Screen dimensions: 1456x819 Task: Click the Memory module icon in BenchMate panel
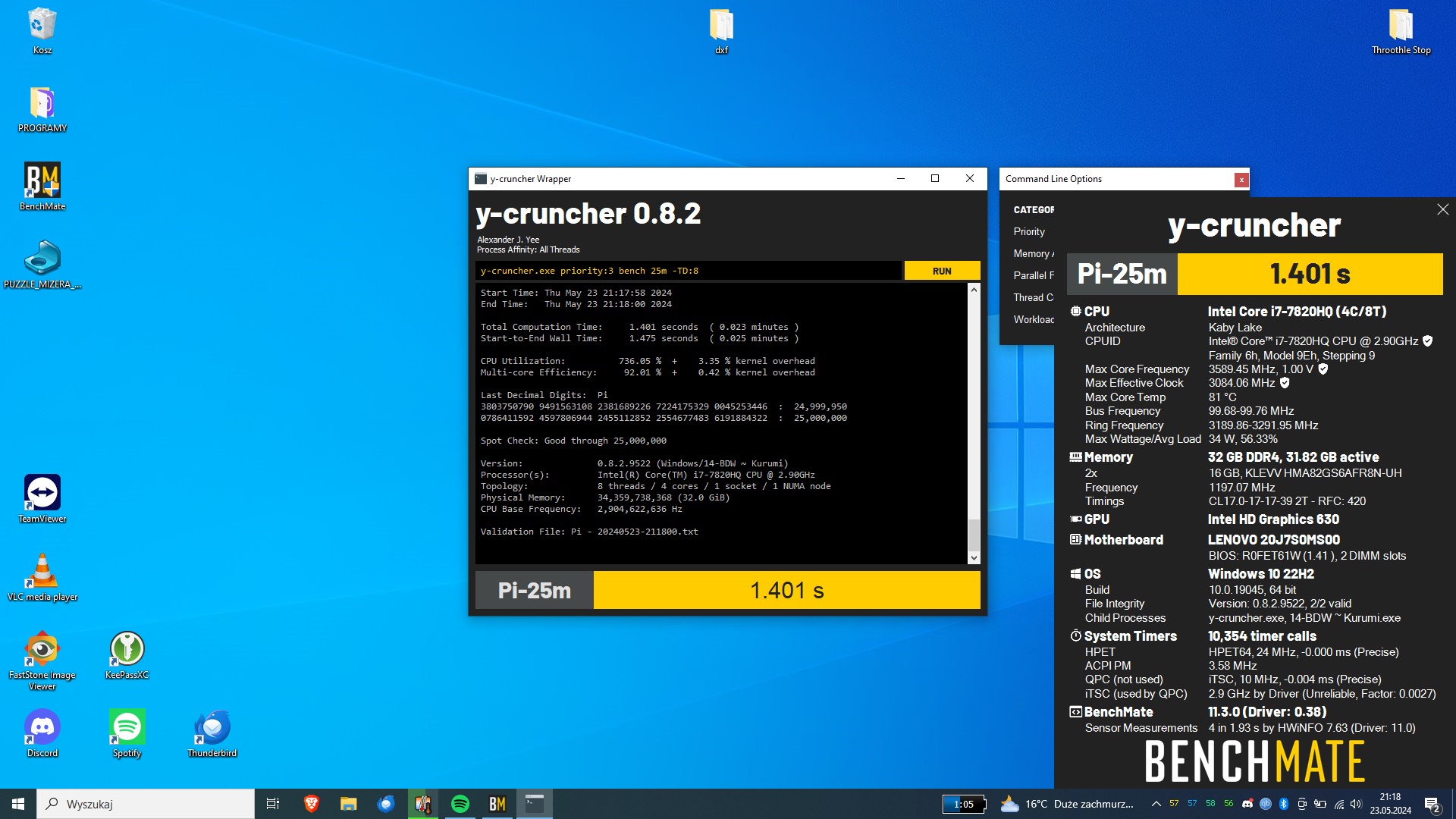(1075, 457)
